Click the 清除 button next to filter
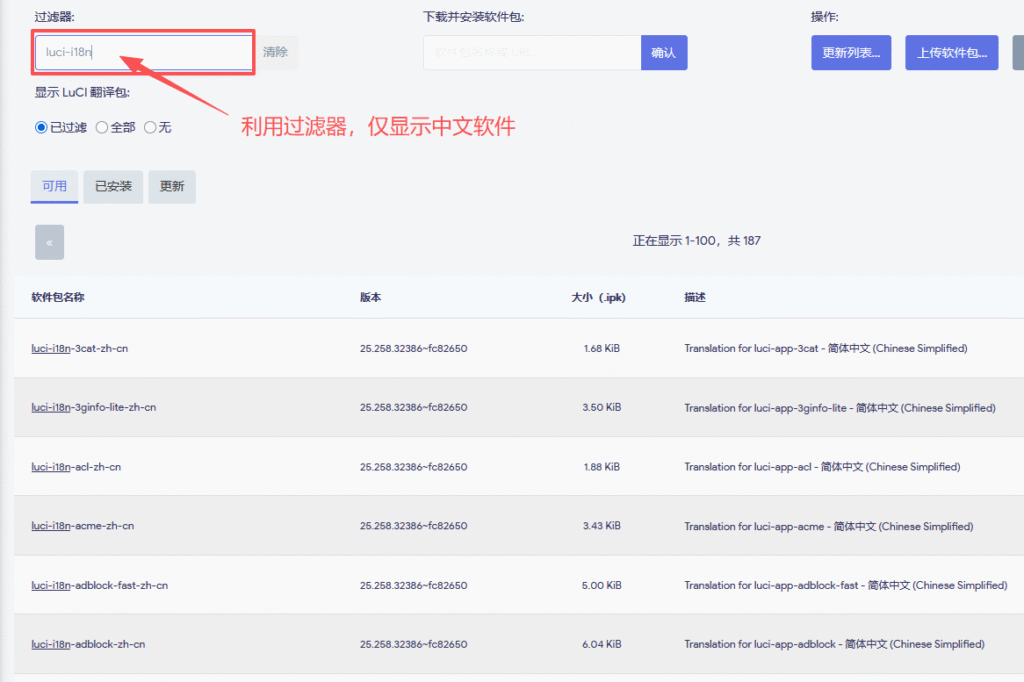 tap(276, 52)
